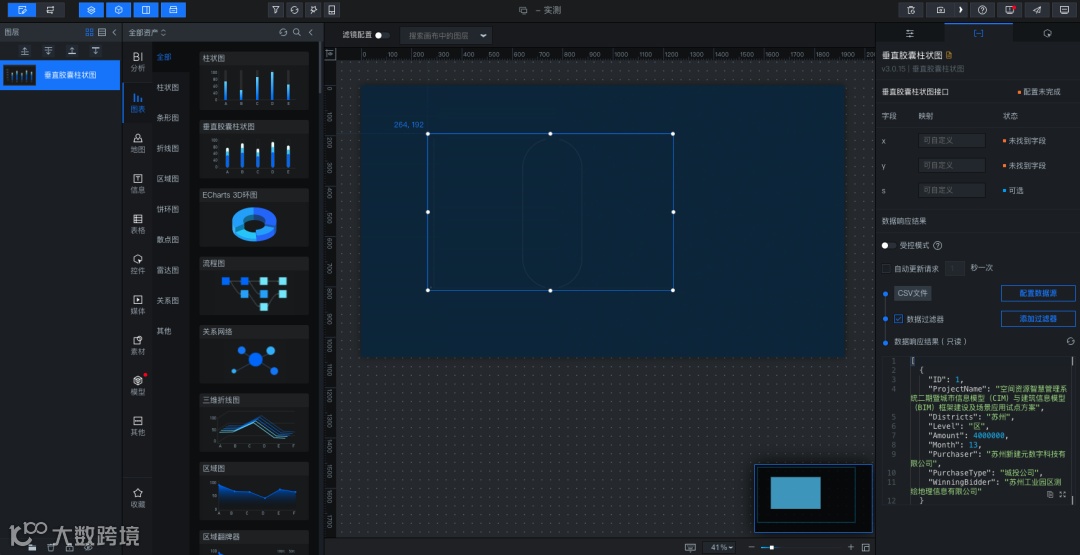Select 信息 info category in sidebar
The height and width of the screenshot is (555, 1080).
138,183
